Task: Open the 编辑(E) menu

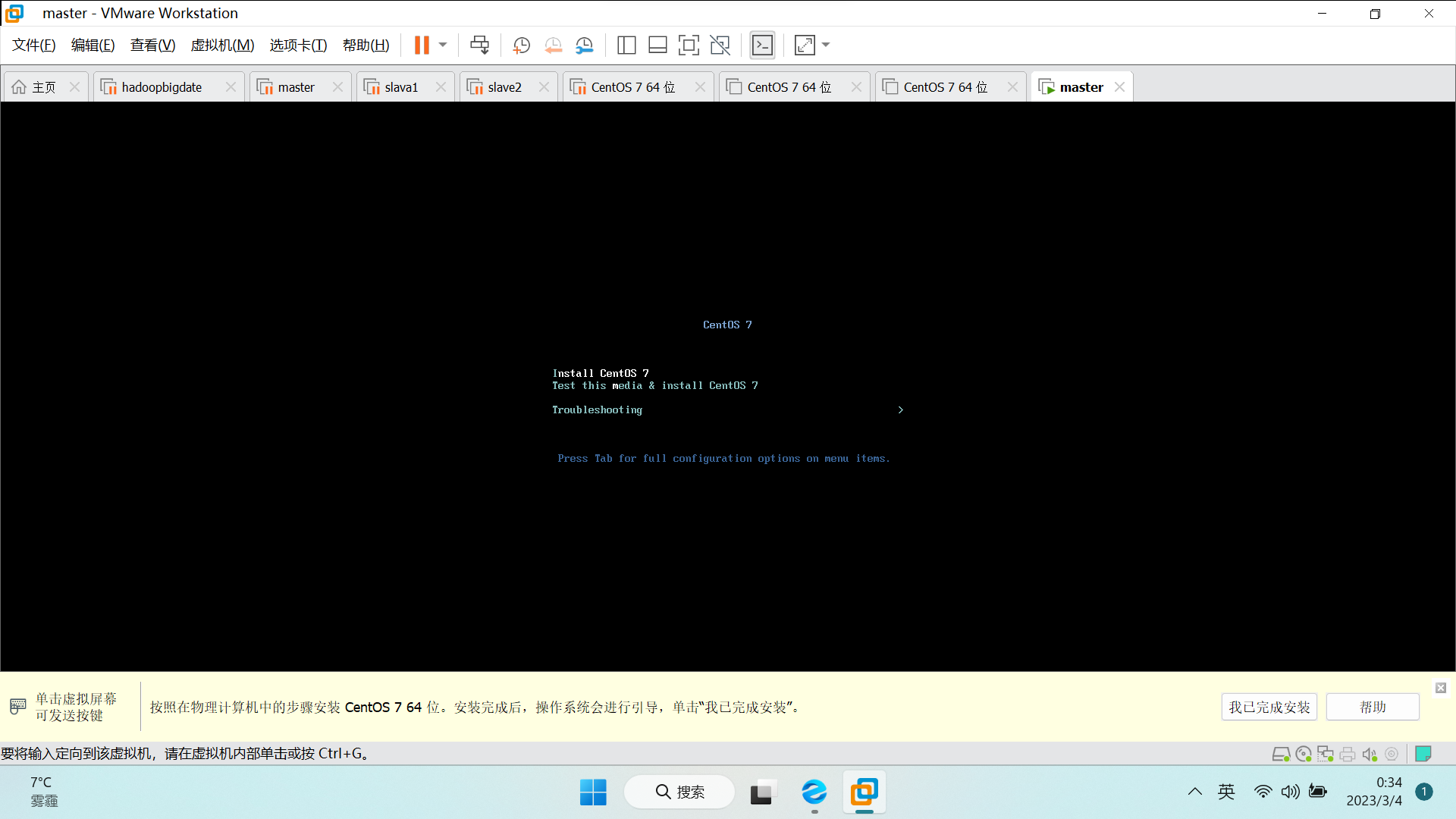Action: coord(93,45)
